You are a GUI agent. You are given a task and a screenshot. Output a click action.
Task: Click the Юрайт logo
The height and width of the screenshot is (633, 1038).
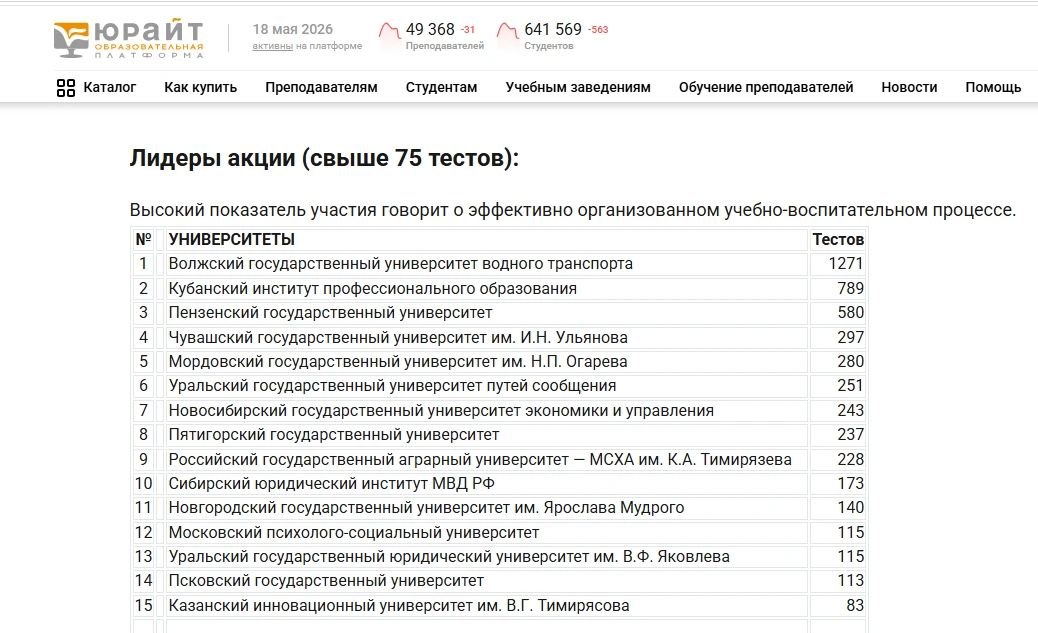click(x=128, y=39)
